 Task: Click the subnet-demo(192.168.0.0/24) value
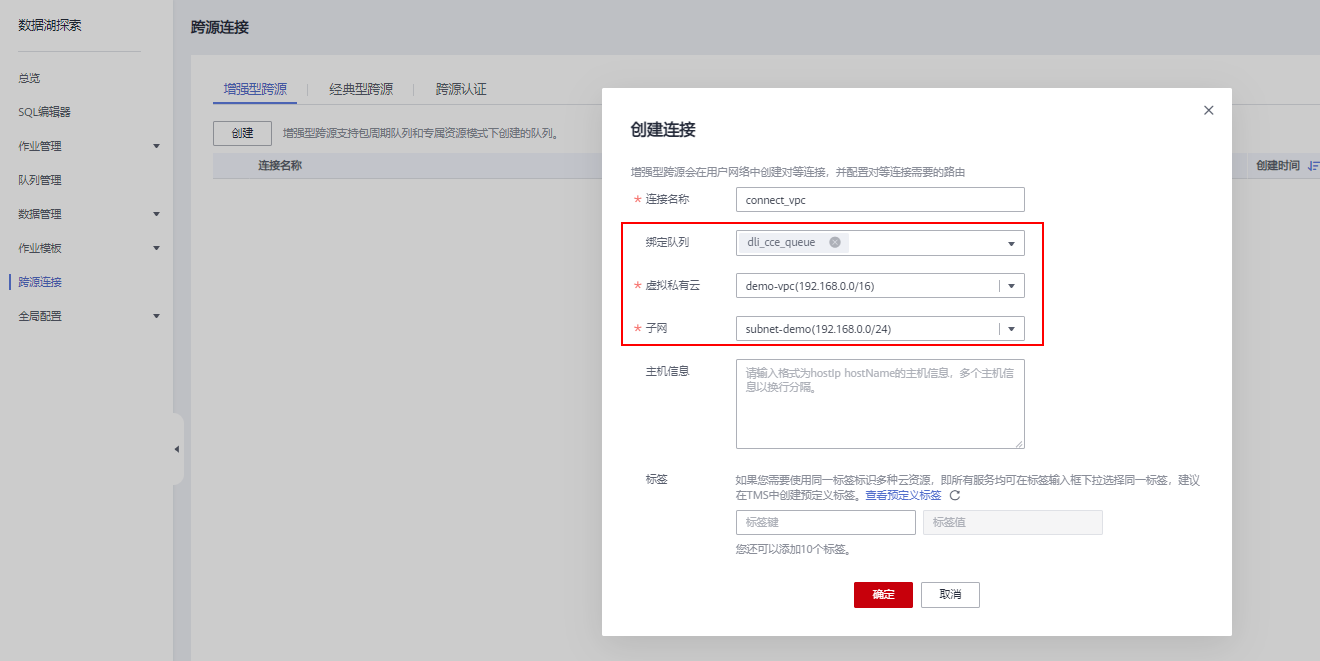pyautogui.click(x=818, y=329)
